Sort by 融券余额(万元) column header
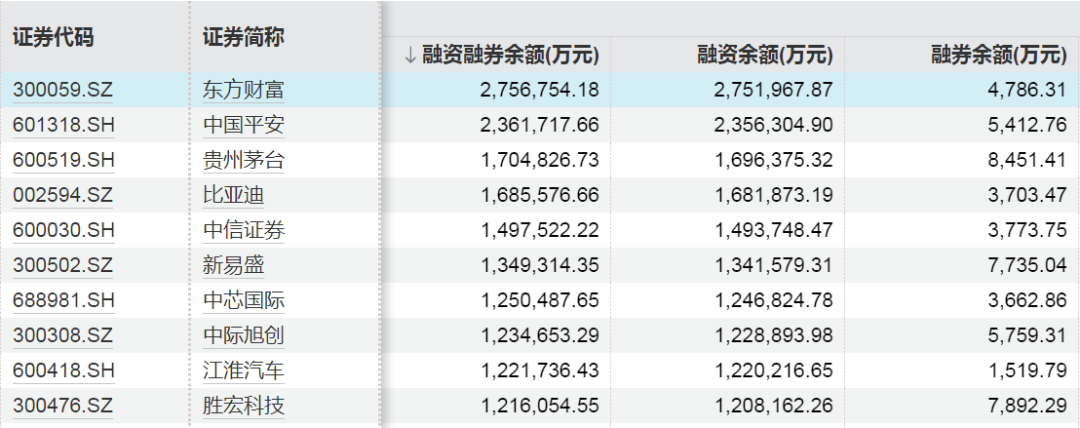The image size is (1080, 428). pyautogui.click(x=998, y=54)
